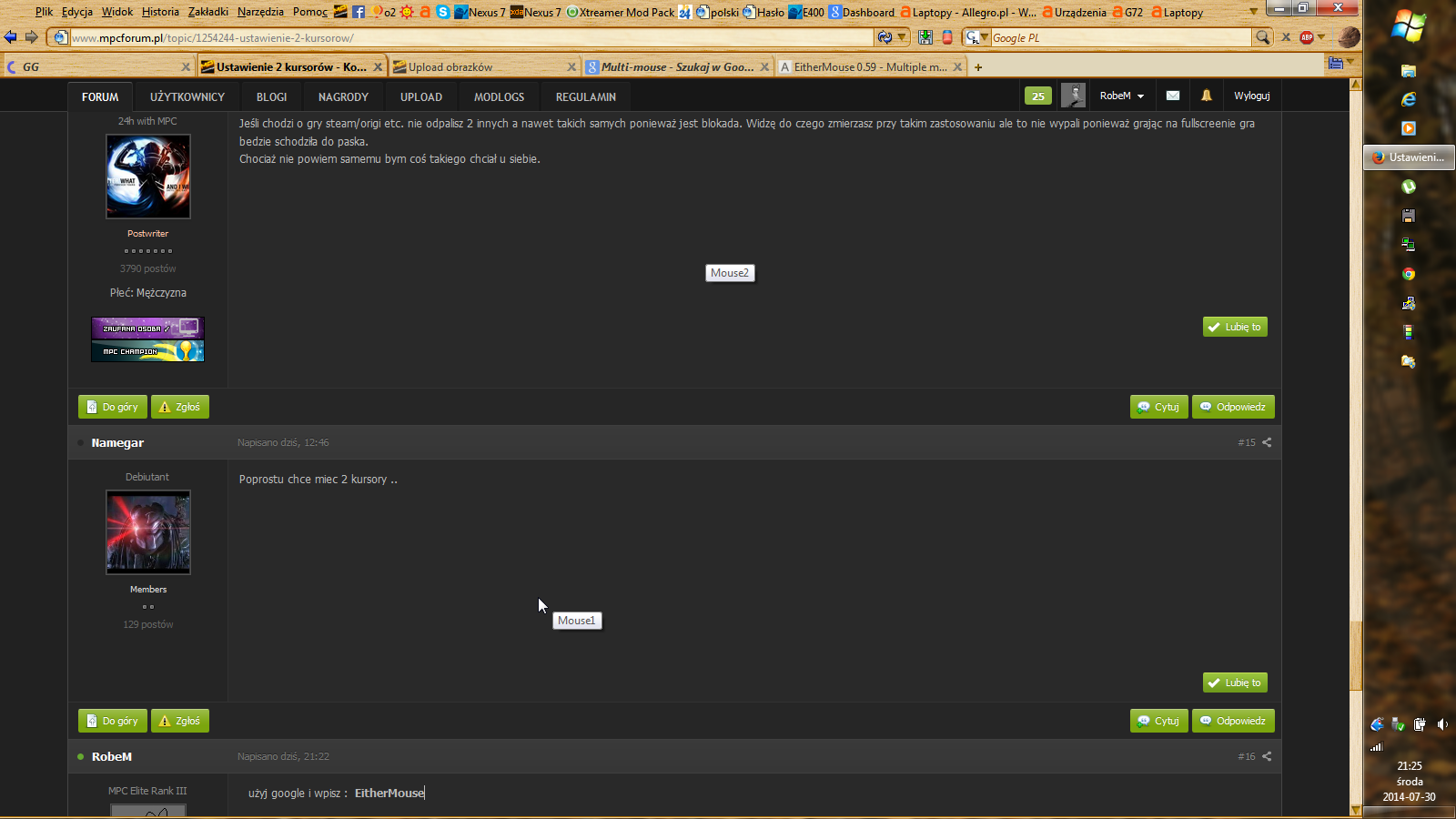Open the Allegro orange bookmark icon
The width and height of the screenshot is (1456, 819).
click(x=425, y=12)
